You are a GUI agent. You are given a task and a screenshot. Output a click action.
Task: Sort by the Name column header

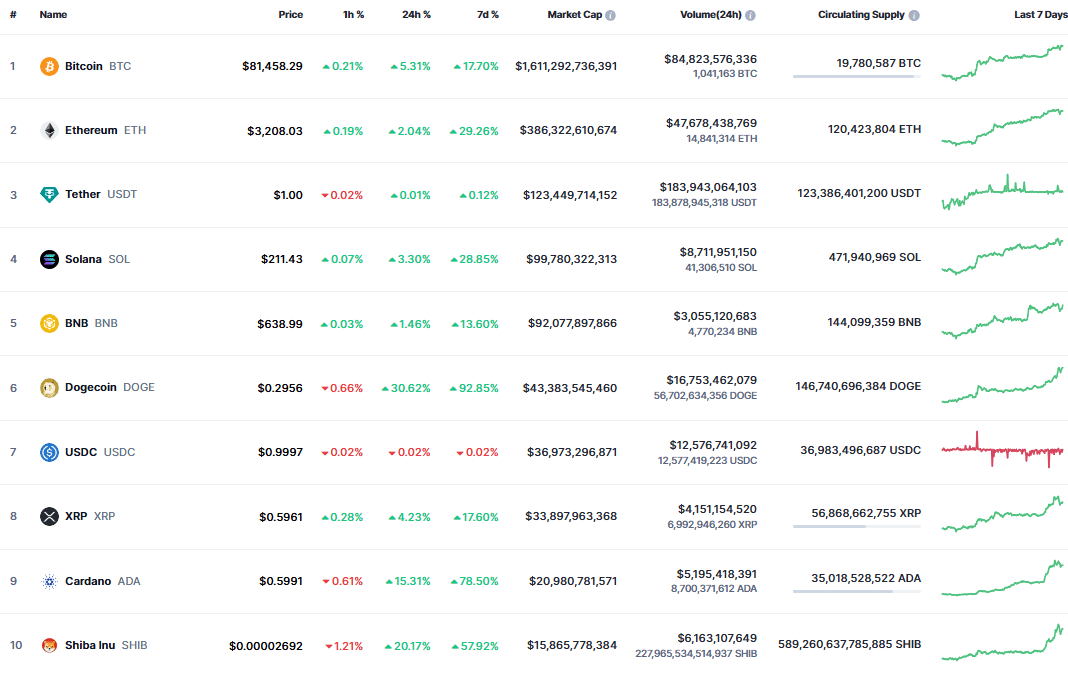click(x=53, y=14)
